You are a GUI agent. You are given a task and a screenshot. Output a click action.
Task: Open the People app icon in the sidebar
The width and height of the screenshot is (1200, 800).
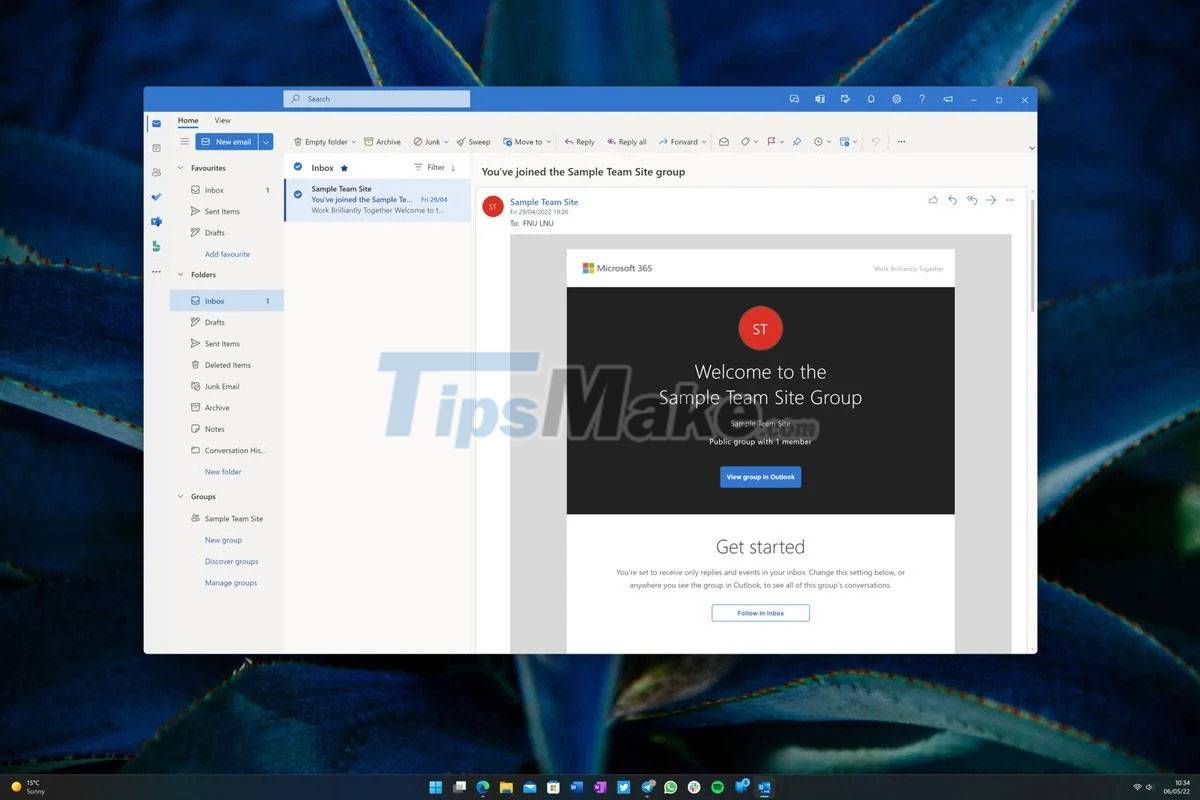(x=157, y=172)
